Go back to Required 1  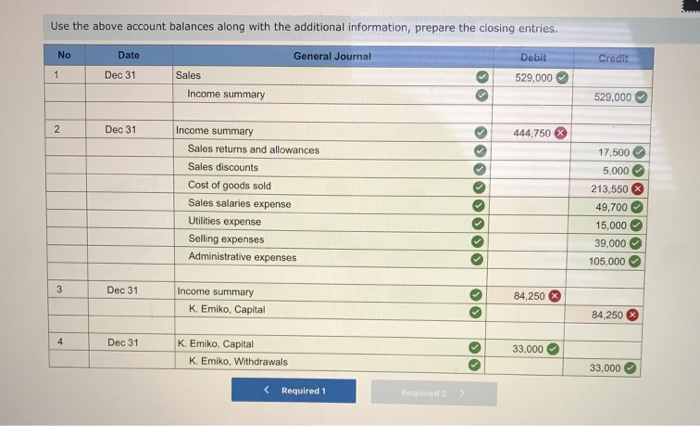click(x=293, y=390)
